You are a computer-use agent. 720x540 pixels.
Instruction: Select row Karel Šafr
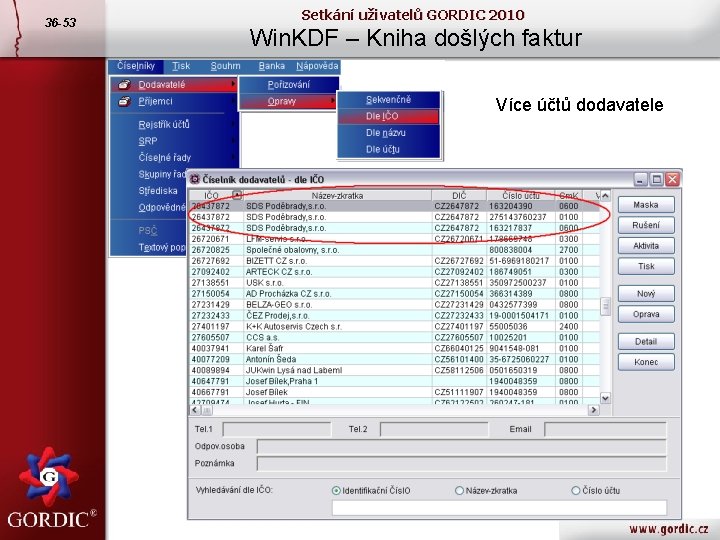coord(394,349)
